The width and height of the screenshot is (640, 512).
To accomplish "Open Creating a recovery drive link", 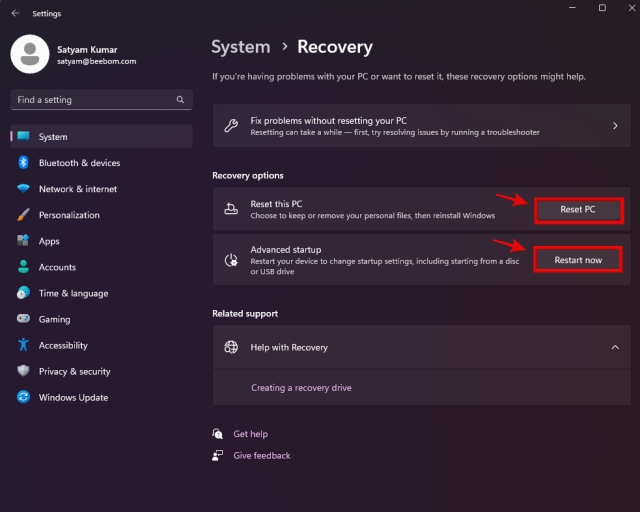I will (301, 387).
